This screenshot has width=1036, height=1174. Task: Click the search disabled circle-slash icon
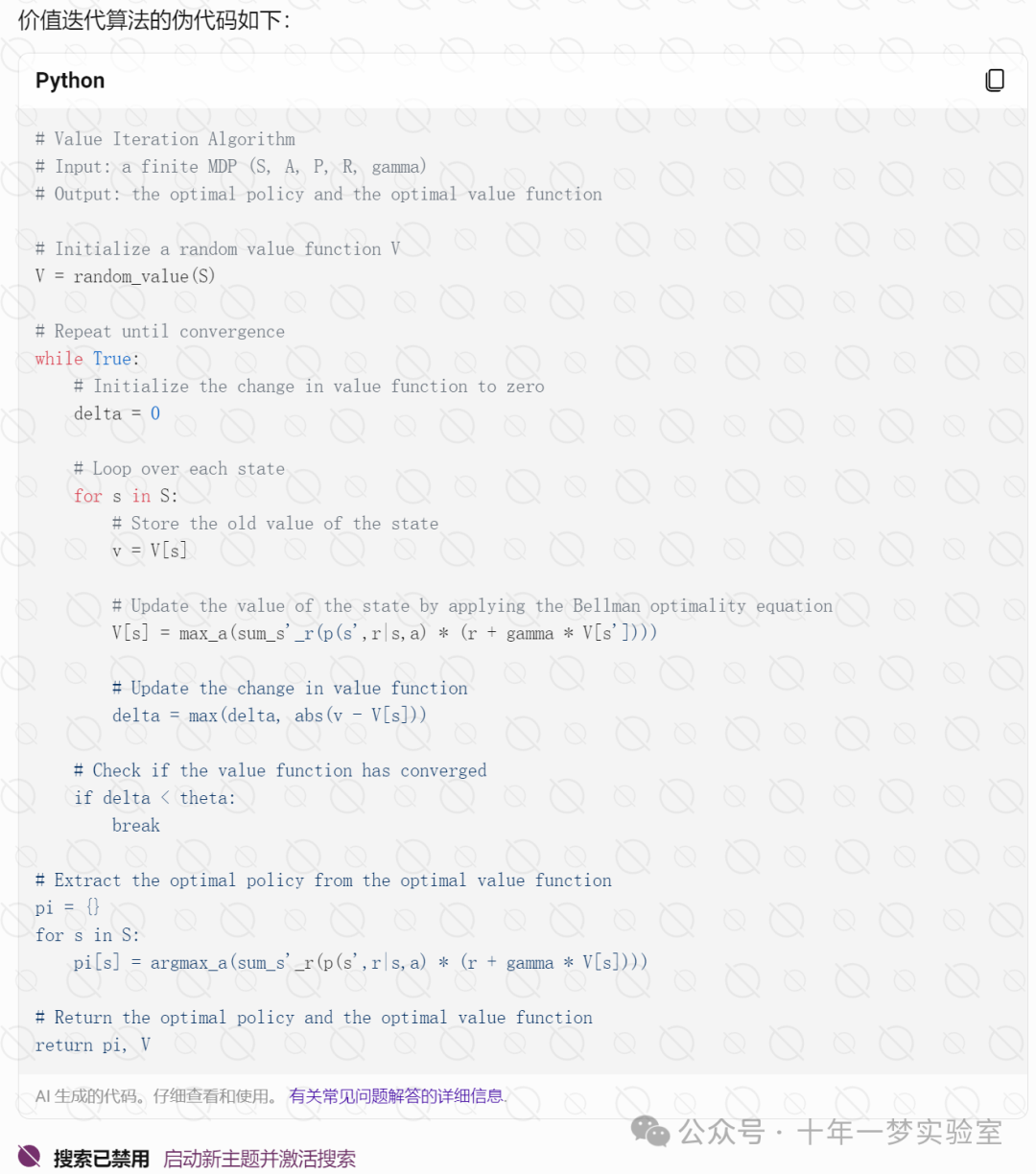[27, 1158]
